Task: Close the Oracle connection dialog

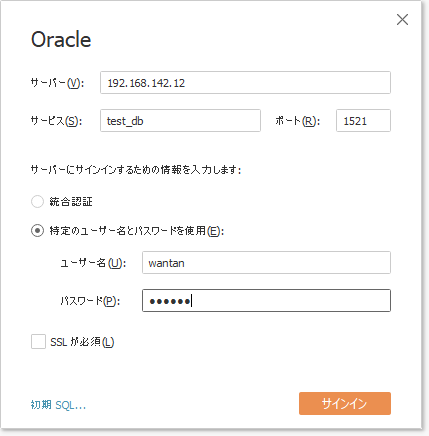Action: click(x=402, y=20)
